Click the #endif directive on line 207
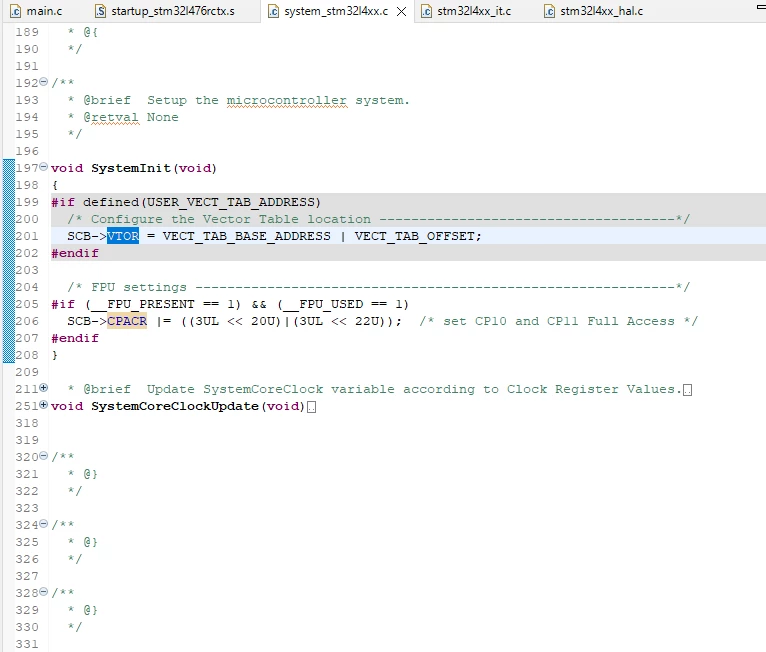 (75, 338)
